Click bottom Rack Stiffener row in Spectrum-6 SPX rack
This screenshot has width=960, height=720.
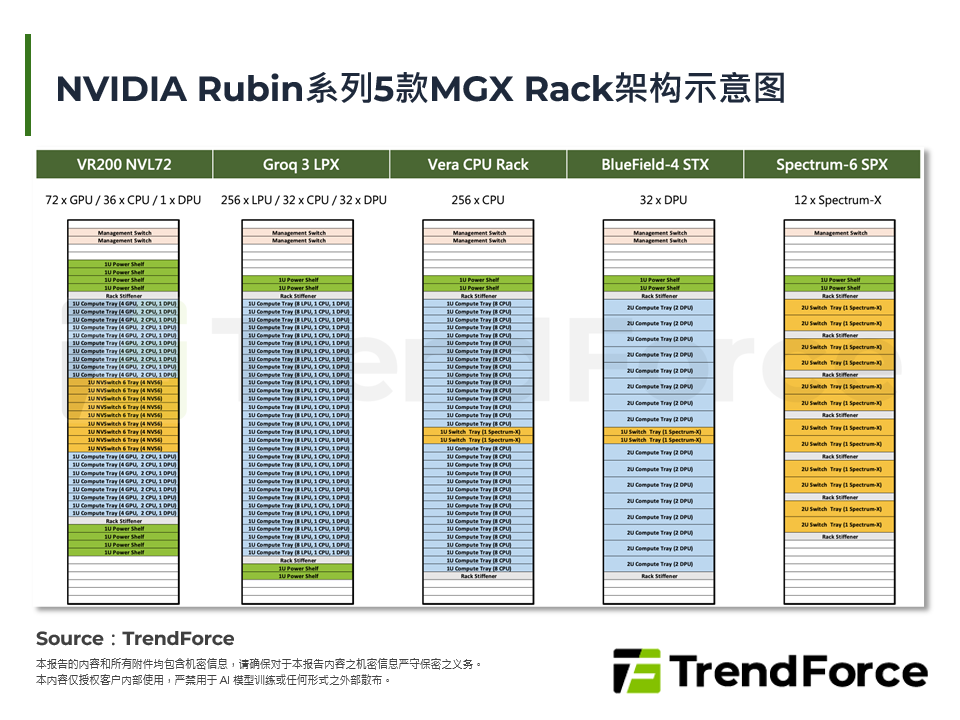pos(840,537)
